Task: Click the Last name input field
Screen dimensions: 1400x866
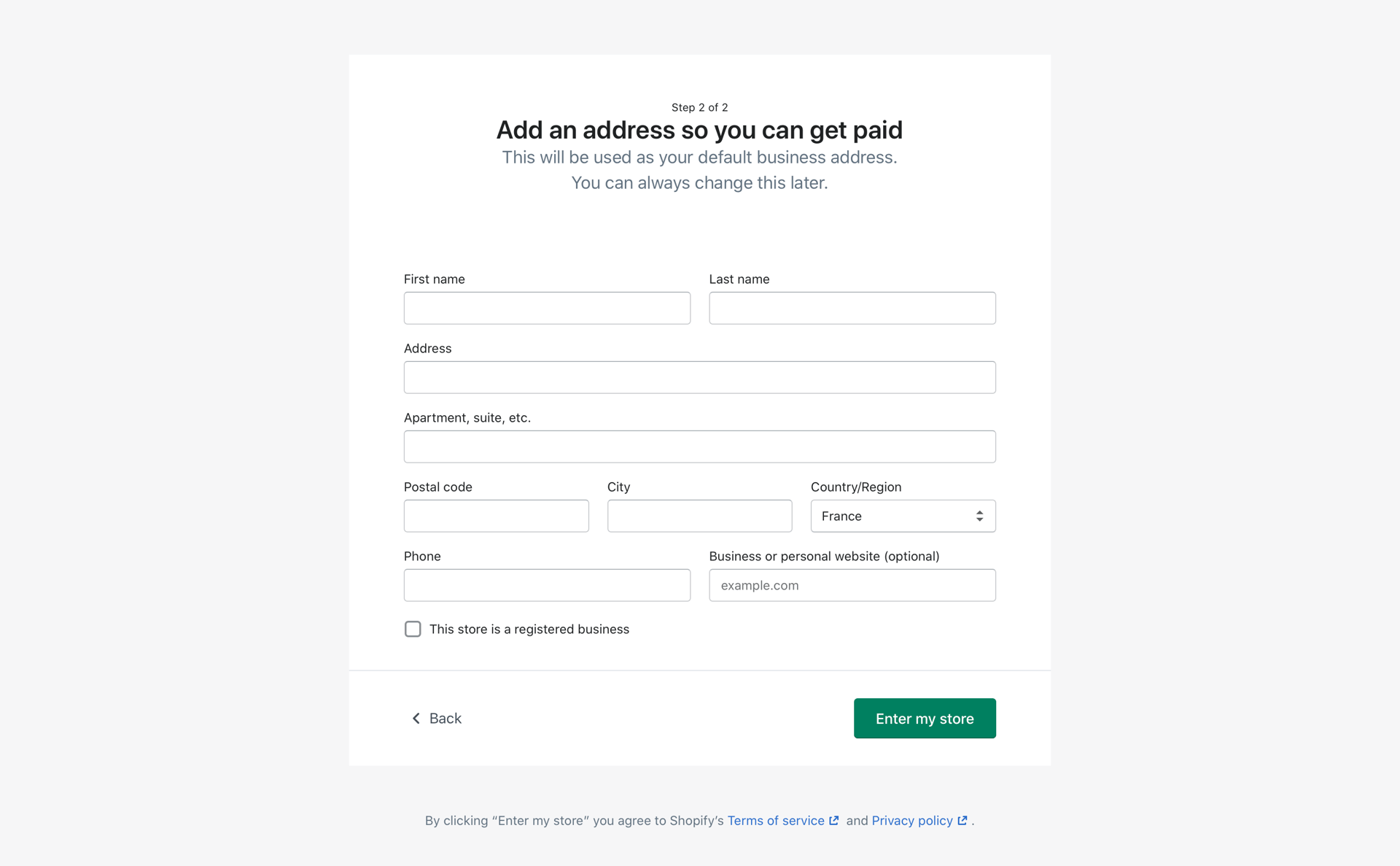Action: point(852,308)
